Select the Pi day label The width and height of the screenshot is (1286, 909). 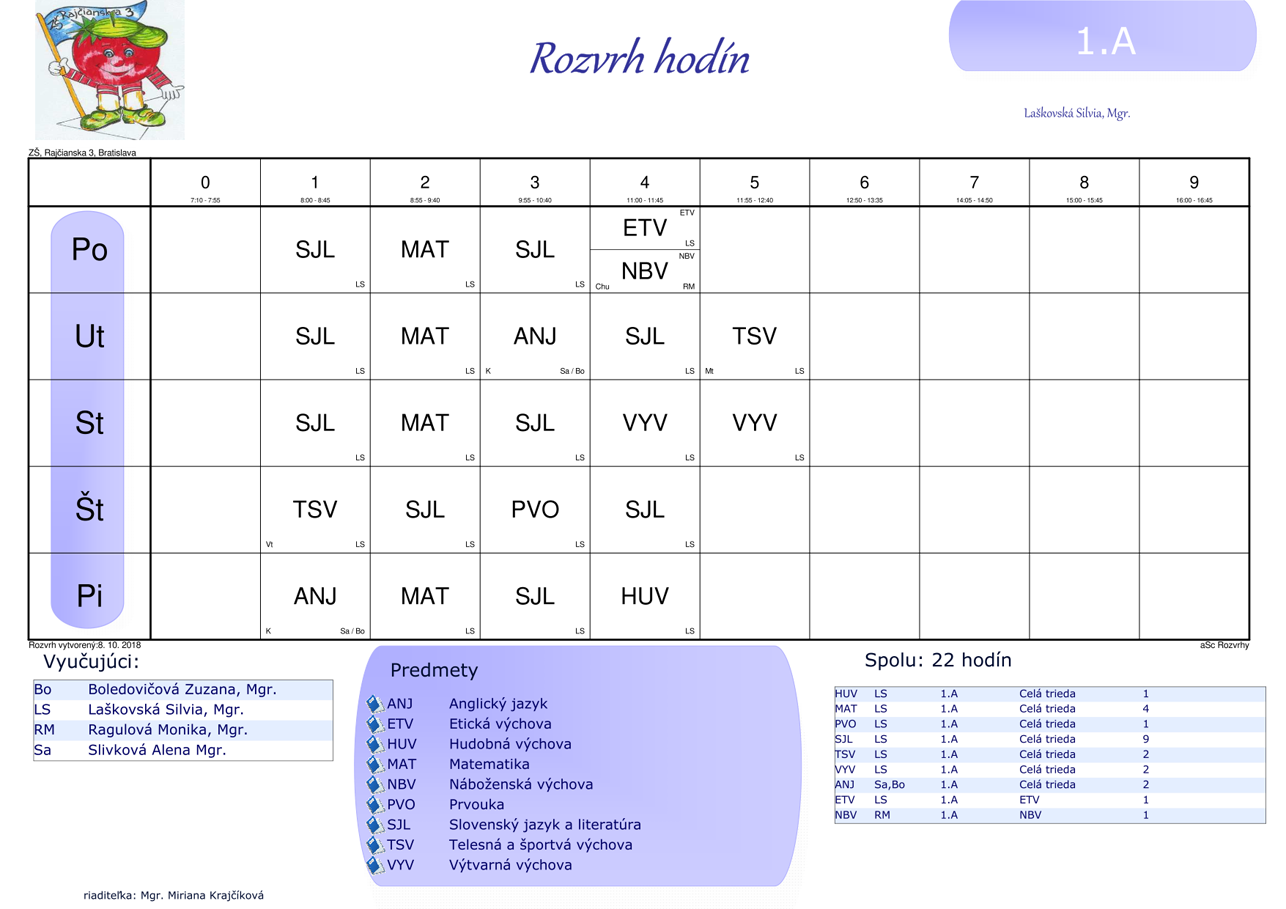click(89, 596)
